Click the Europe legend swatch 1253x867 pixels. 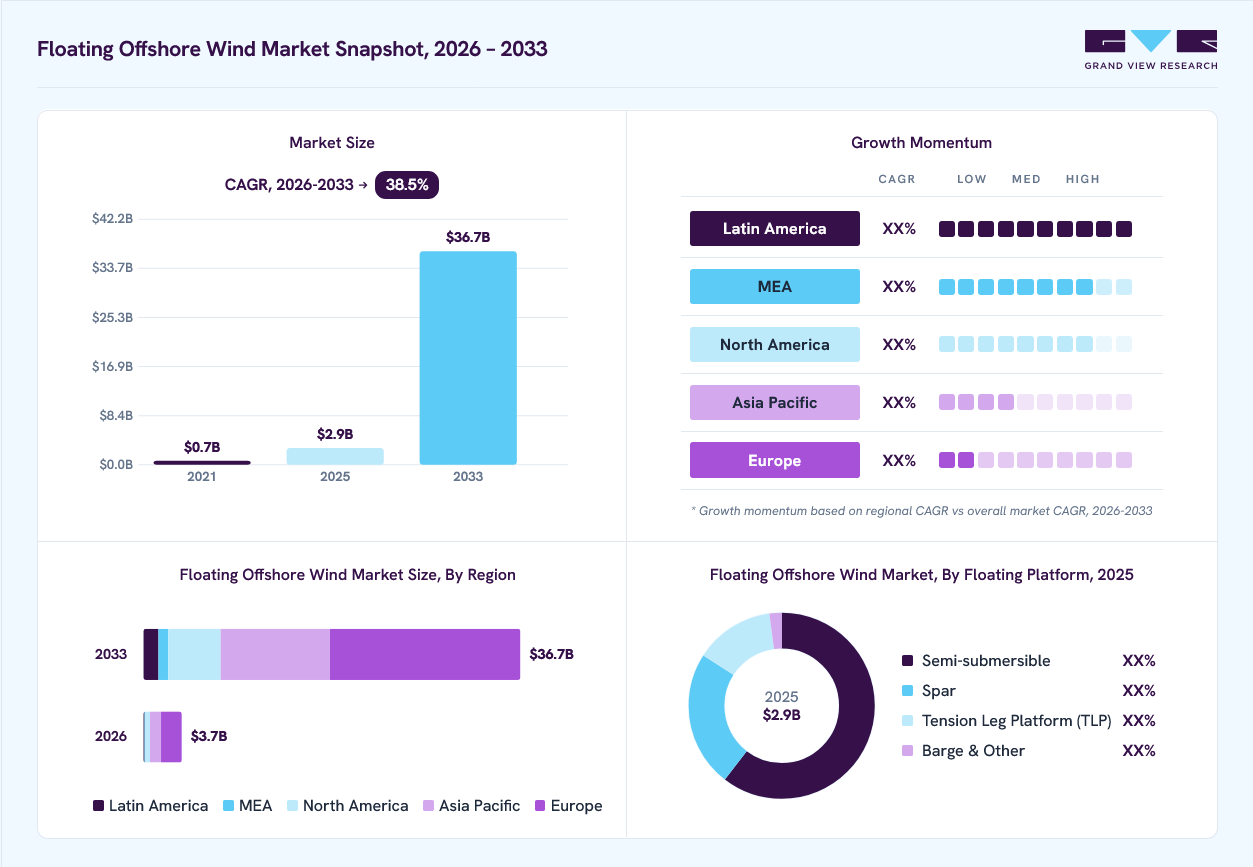click(x=540, y=805)
